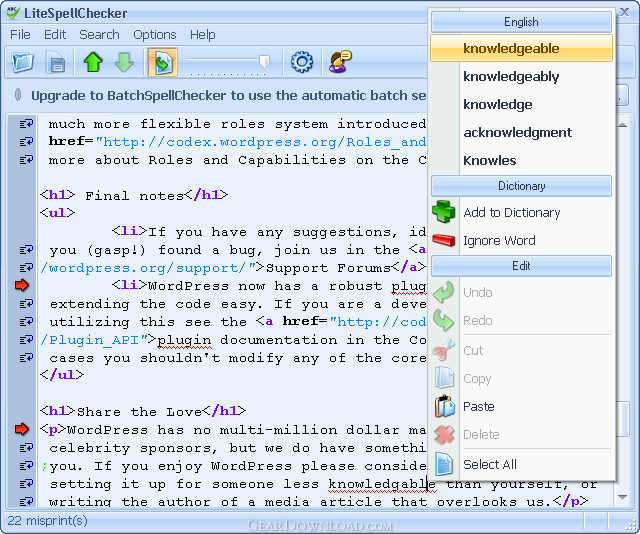Screen dimensions: 640x534
Task: Click the Copy pages icon
Action: 444,377
